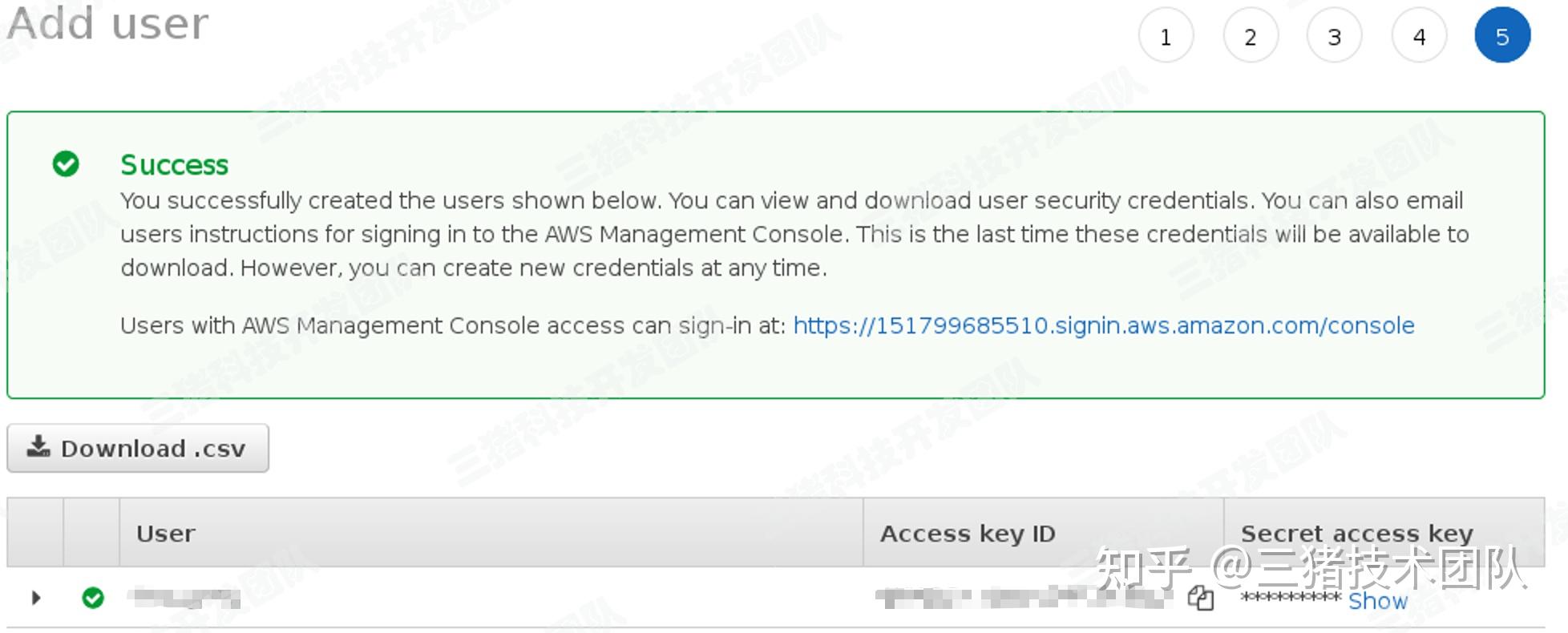Image resolution: width=1568 pixels, height=633 pixels.
Task: Click the highlighted step 5 indicator
Action: [1502, 36]
